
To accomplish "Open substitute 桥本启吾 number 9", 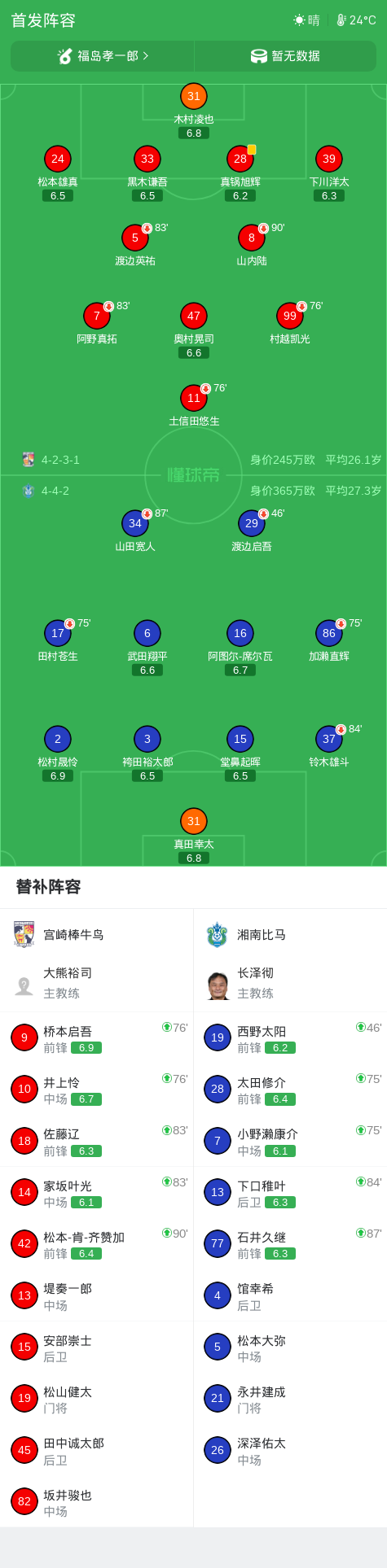I will pos(97,1038).
